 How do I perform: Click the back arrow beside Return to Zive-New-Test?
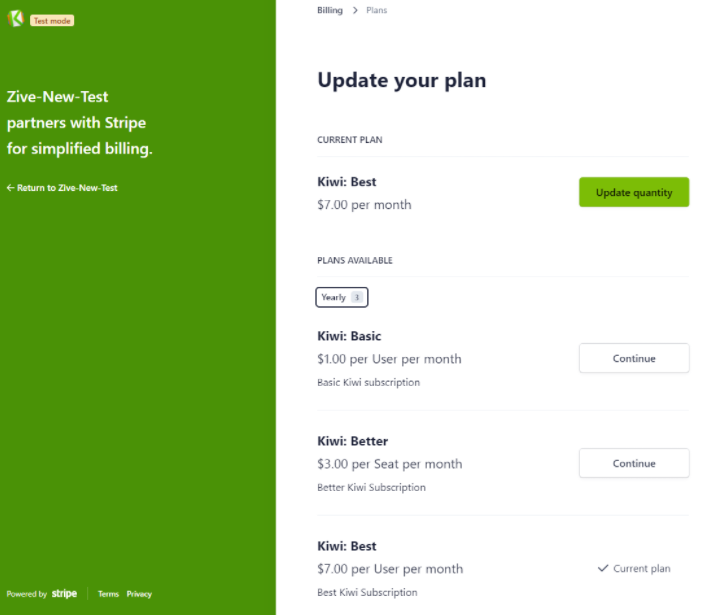pyautogui.click(x=10, y=188)
